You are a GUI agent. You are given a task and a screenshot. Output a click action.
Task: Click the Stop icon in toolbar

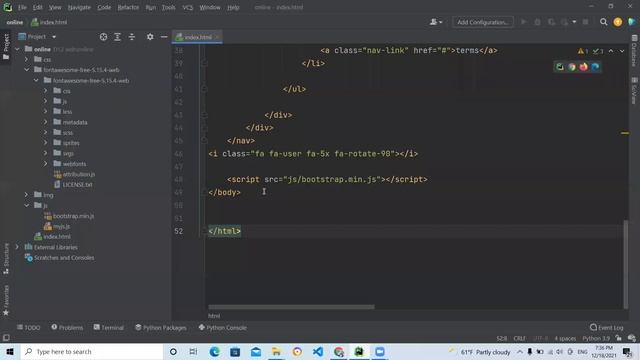pyautogui.click(x=585, y=22)
